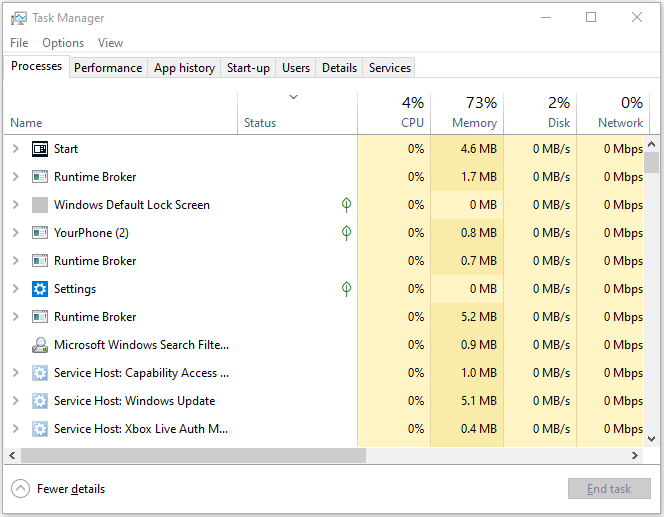Click the horizontal scrollbar right arrow
Screen dimensions: 664x517
point(635,456)
